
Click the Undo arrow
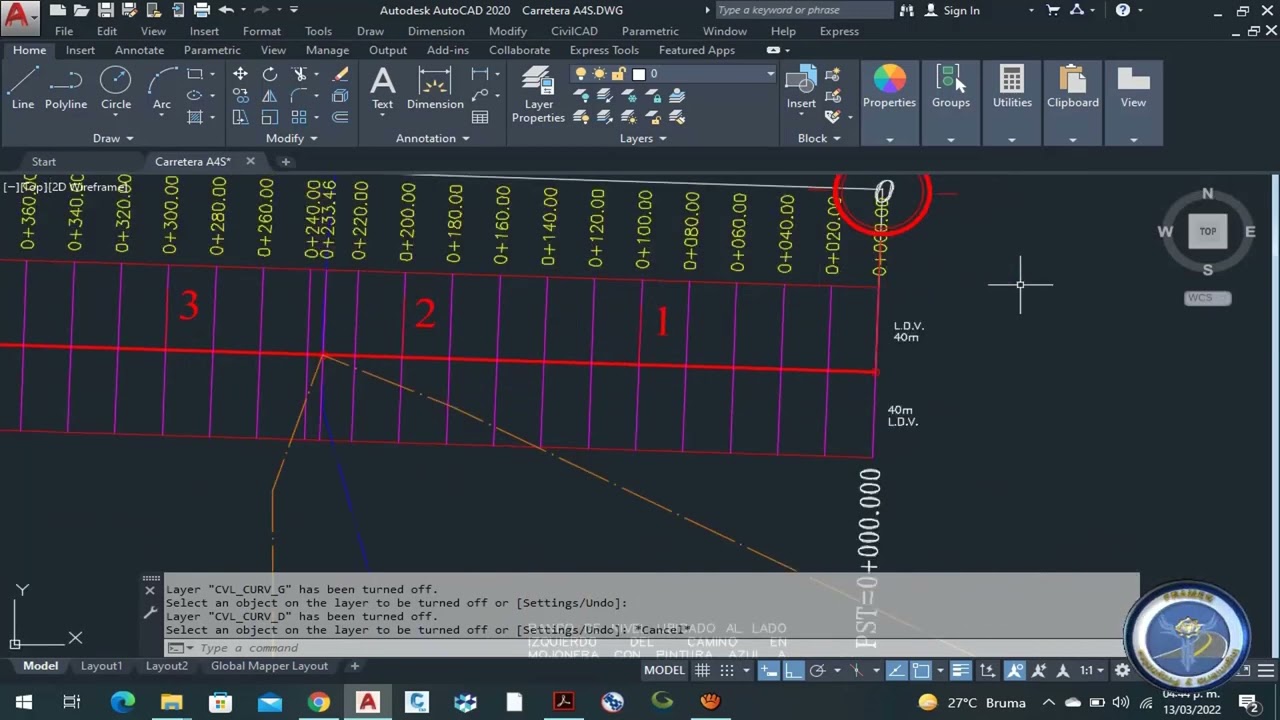pyautogui.click(x=226, y=10)
